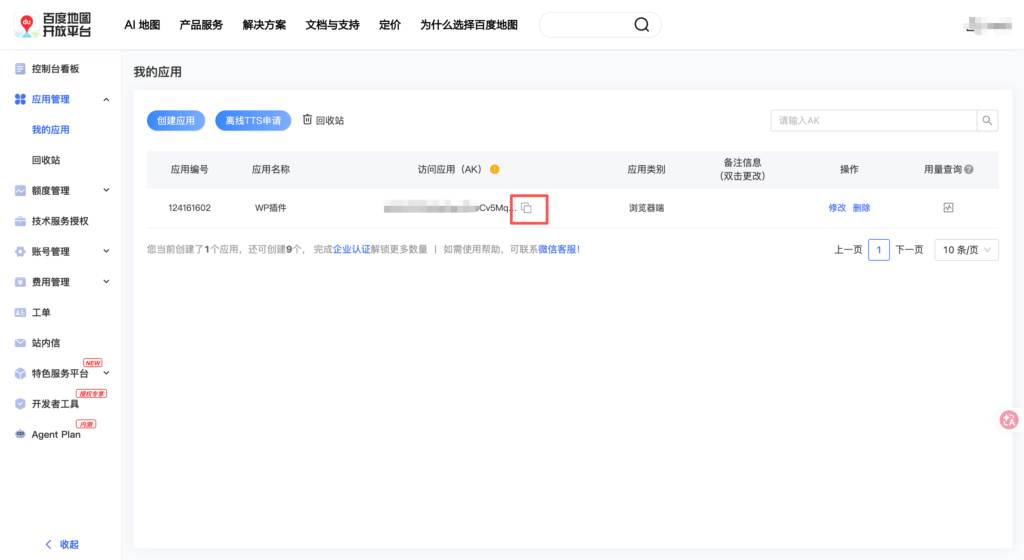Collapse the 应用管理 section chevron
Image resolution: width=1024 pixels, height=560 pixels.
106,99
